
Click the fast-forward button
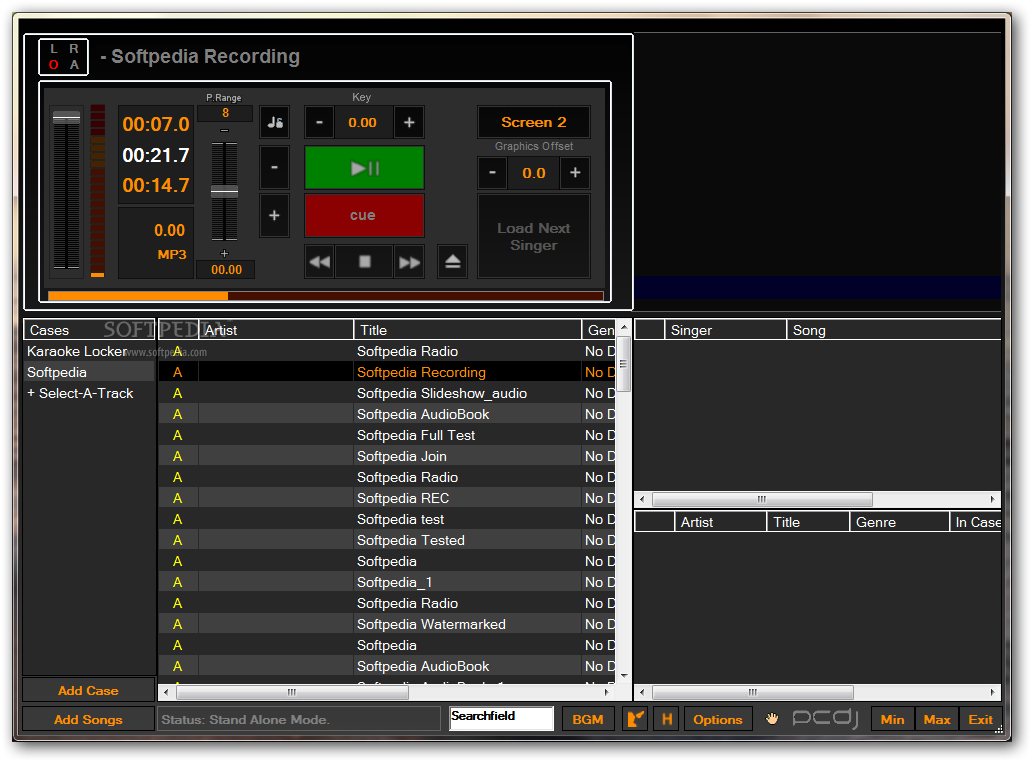tap(409, 262)
